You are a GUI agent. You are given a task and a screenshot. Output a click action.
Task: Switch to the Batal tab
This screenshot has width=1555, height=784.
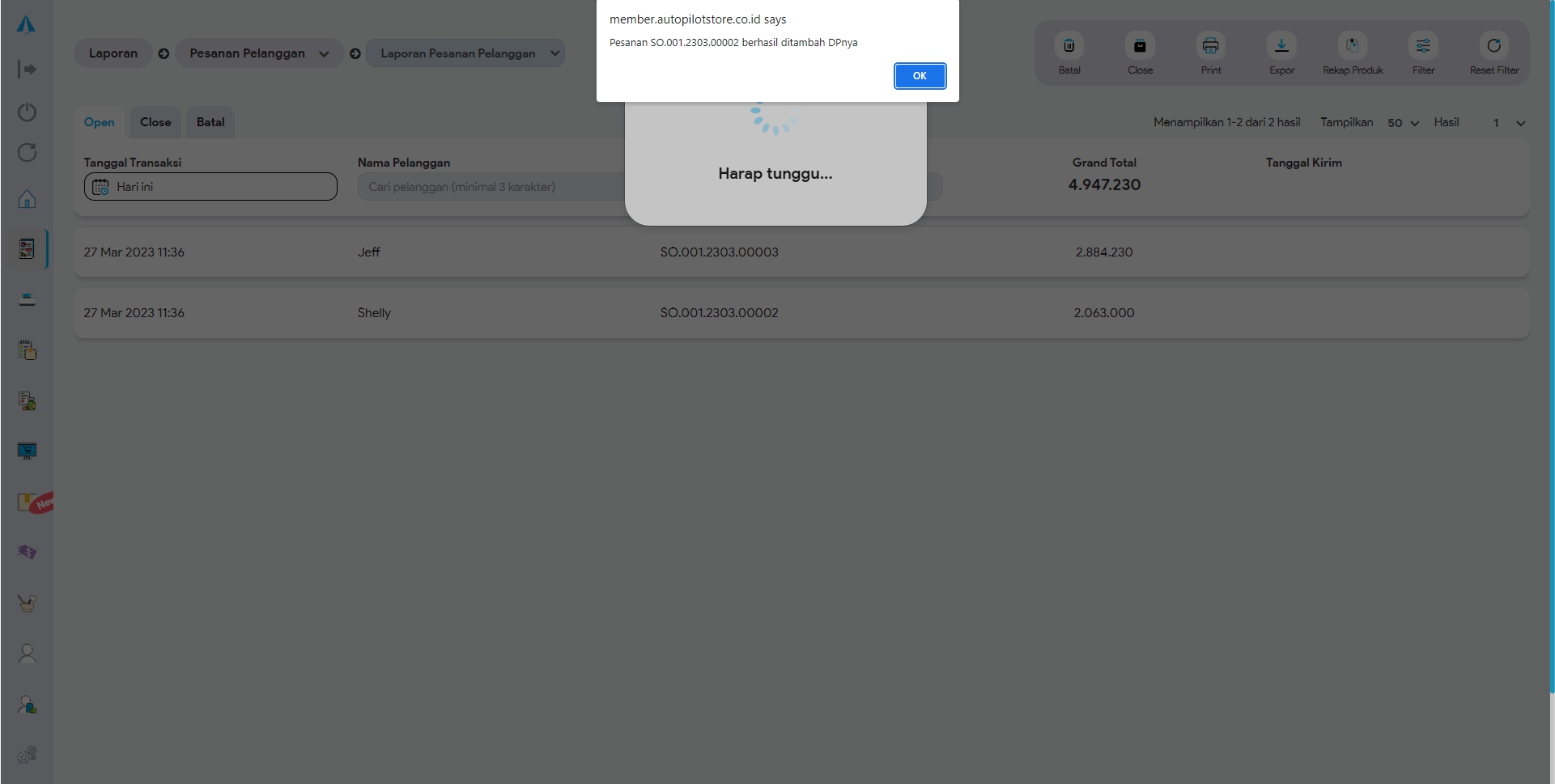210,122
